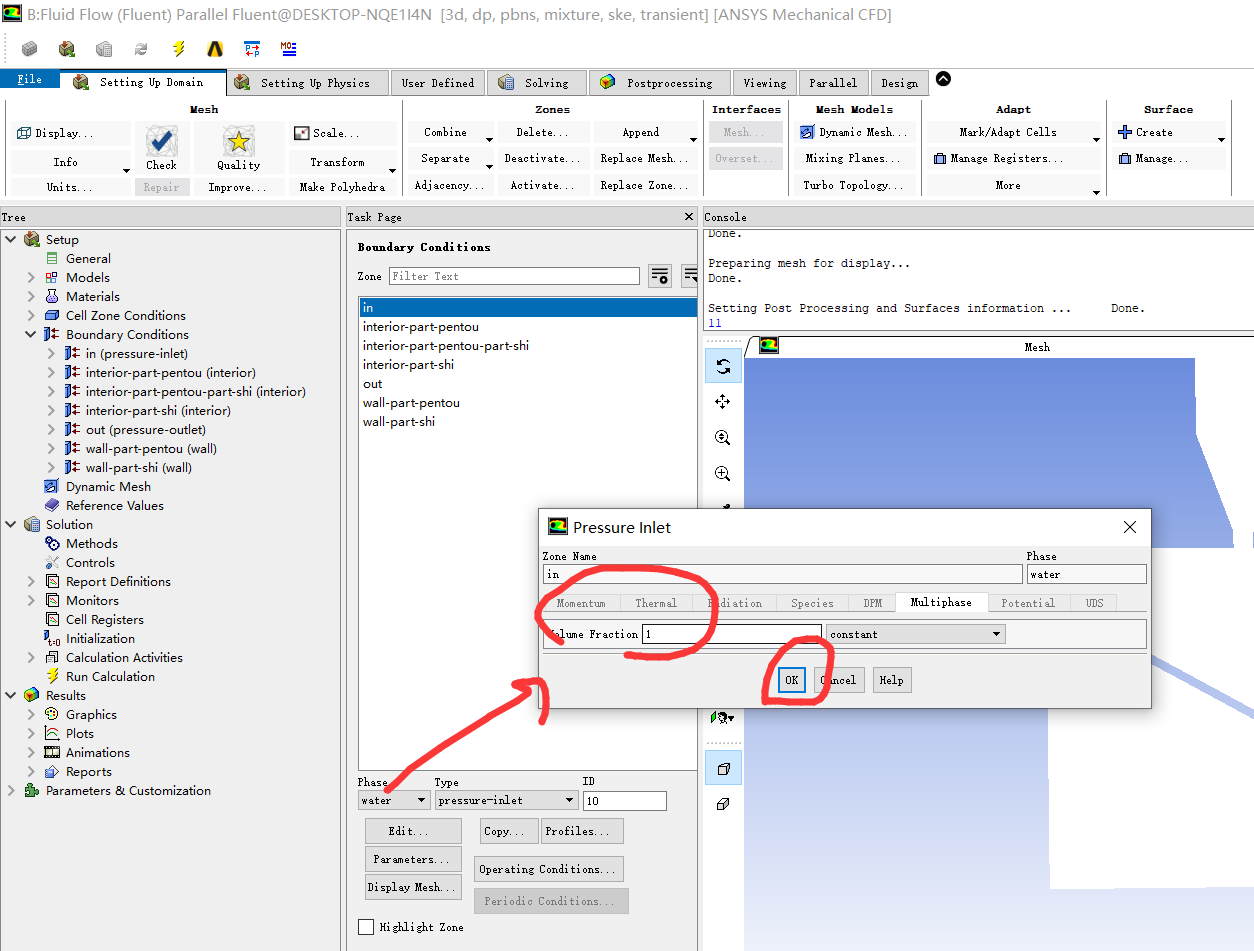The image size is (1254, 951).
Task: Close the Task Page panel with X
Action: (x=688, y=217)
